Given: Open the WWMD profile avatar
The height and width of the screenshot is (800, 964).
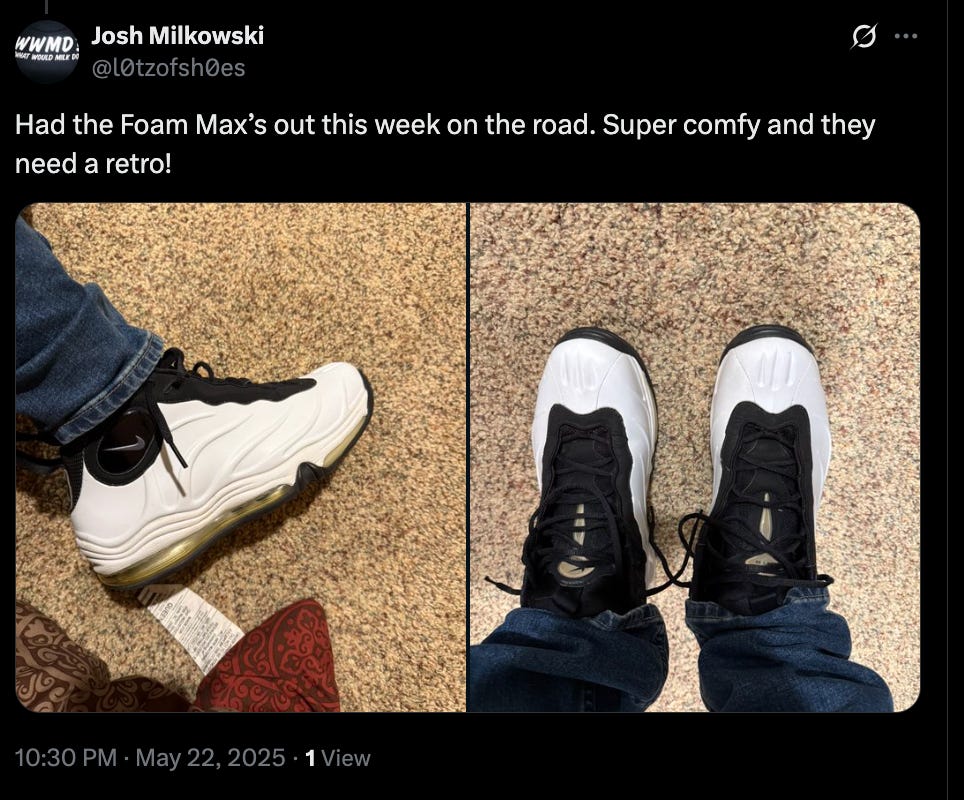Looking at the screenshot, I should (x=47, y=52).
